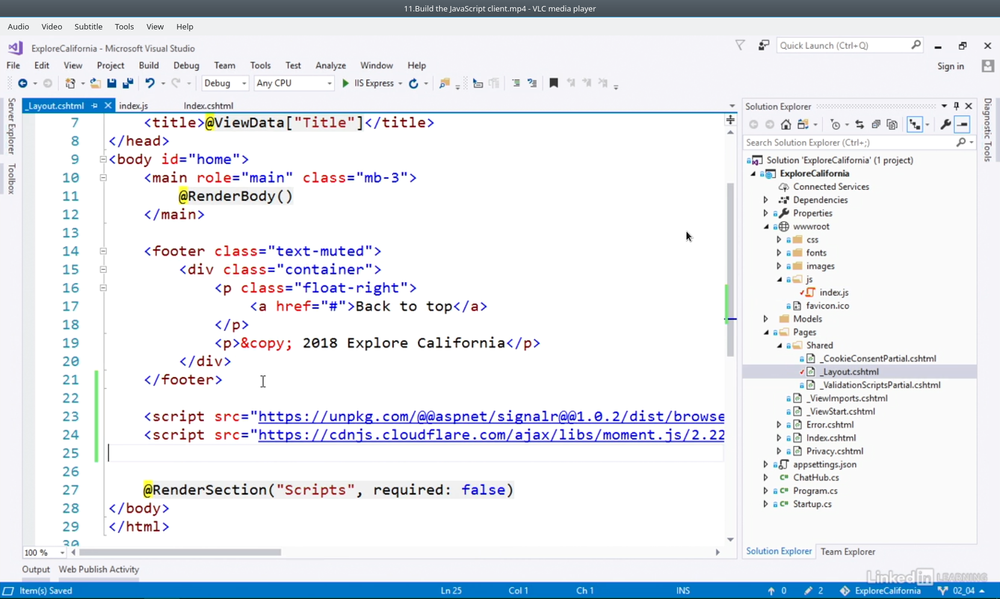Open the Debug configuration dropdown
Screen dimensions: 1000x599
click(x=224, y=84)
